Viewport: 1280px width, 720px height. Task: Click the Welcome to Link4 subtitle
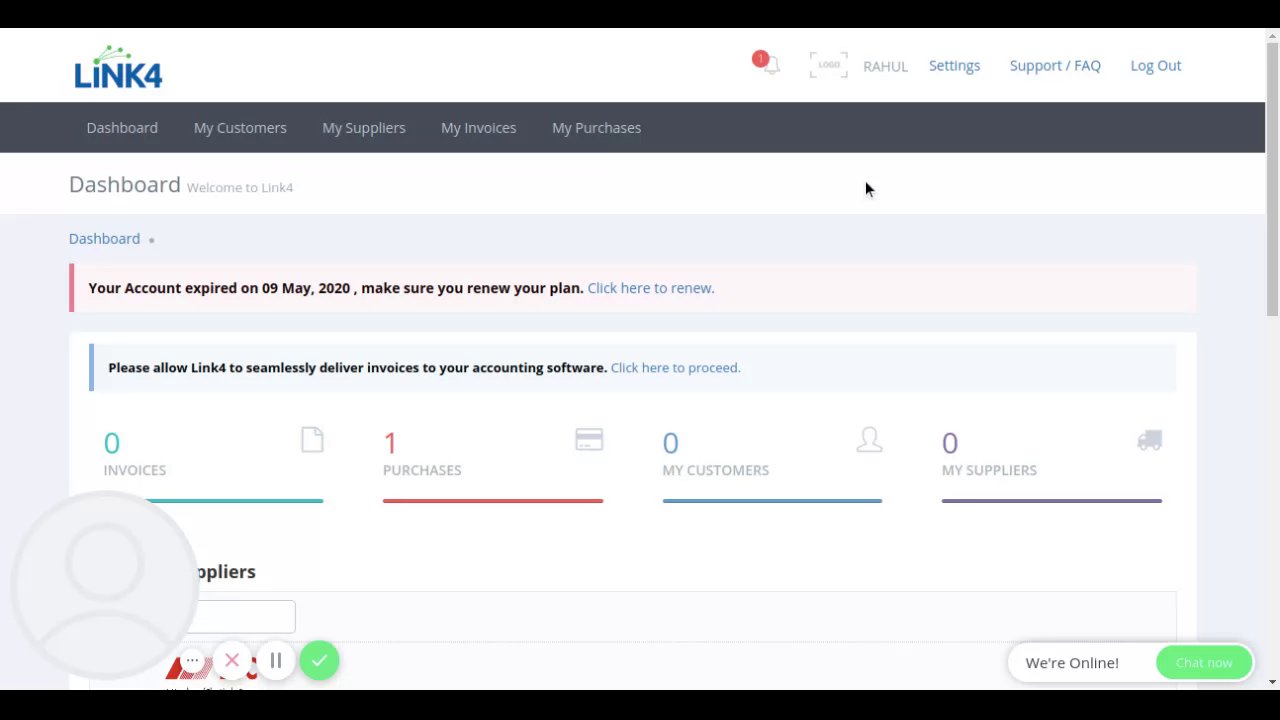tap(240, 188)
